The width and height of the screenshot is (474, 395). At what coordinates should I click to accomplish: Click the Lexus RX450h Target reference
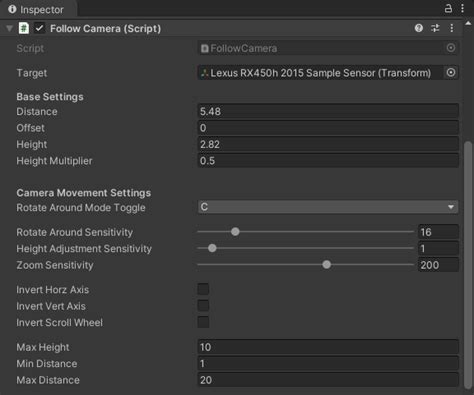click(321, 73)
